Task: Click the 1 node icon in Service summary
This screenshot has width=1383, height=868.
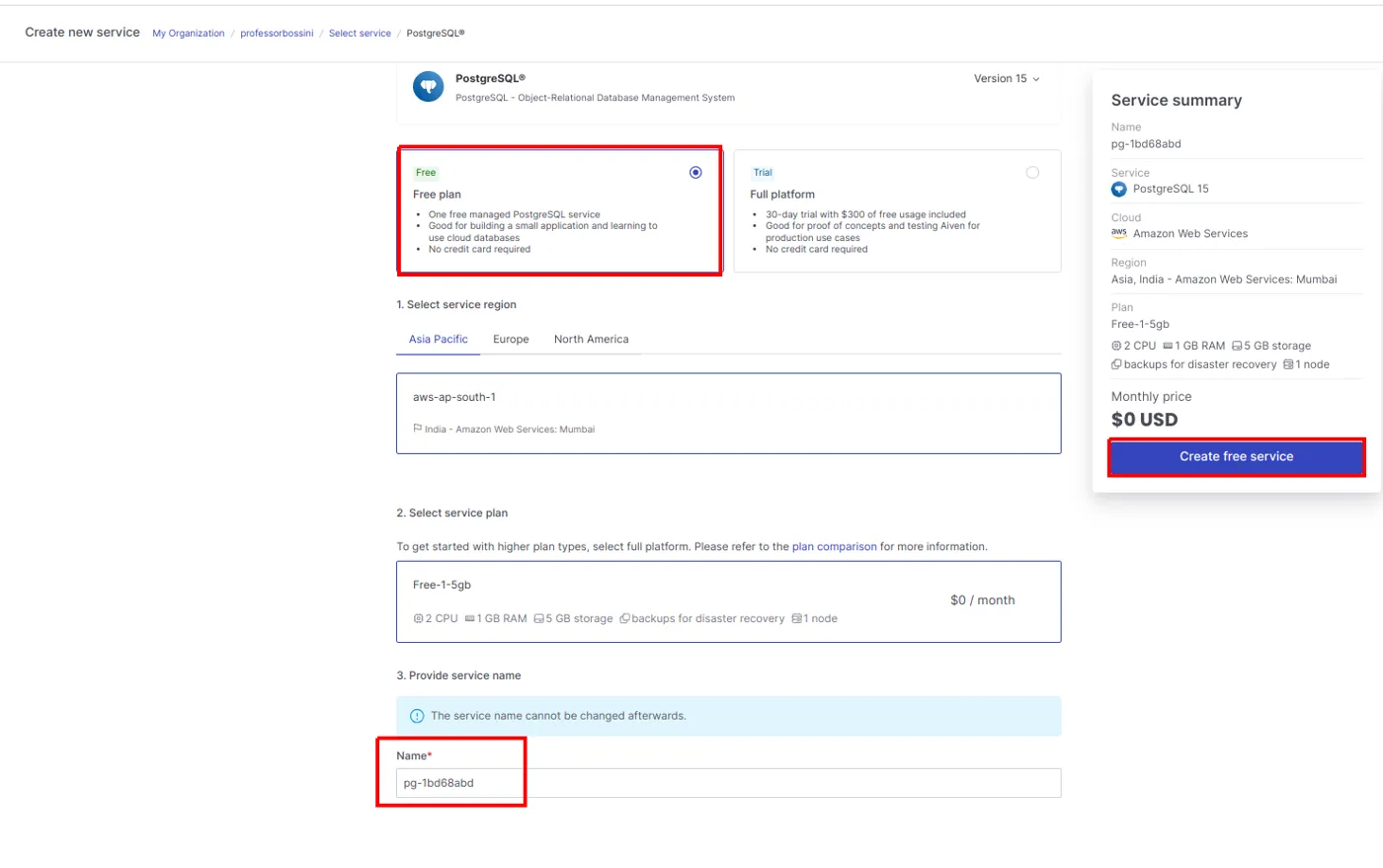Action: (1288, 364)
